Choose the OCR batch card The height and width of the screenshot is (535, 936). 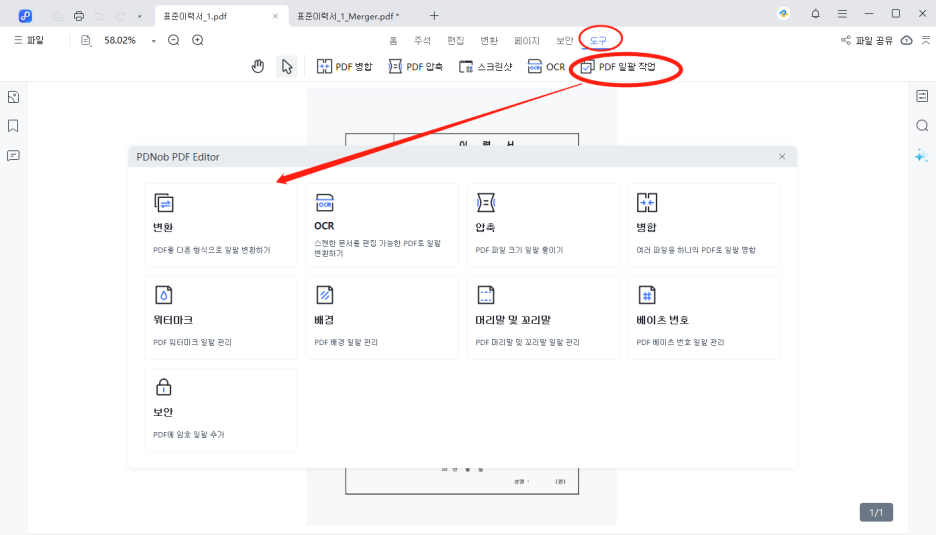pos(382,225)
